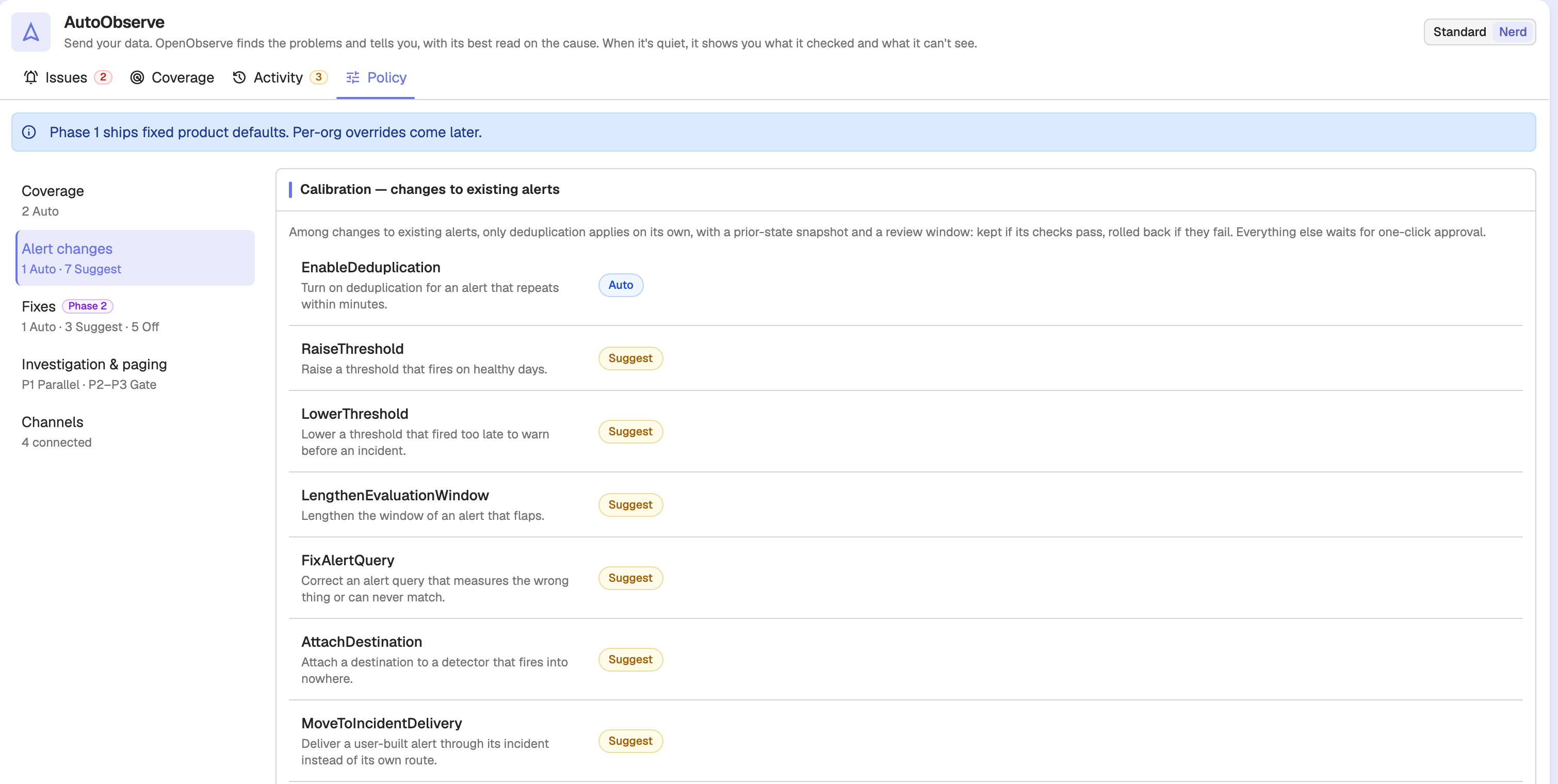Image resolution: width=1558 pixels, height=784 pixels.
Task: Click the EnableDeduplication policy title
Action: [371, 267]
